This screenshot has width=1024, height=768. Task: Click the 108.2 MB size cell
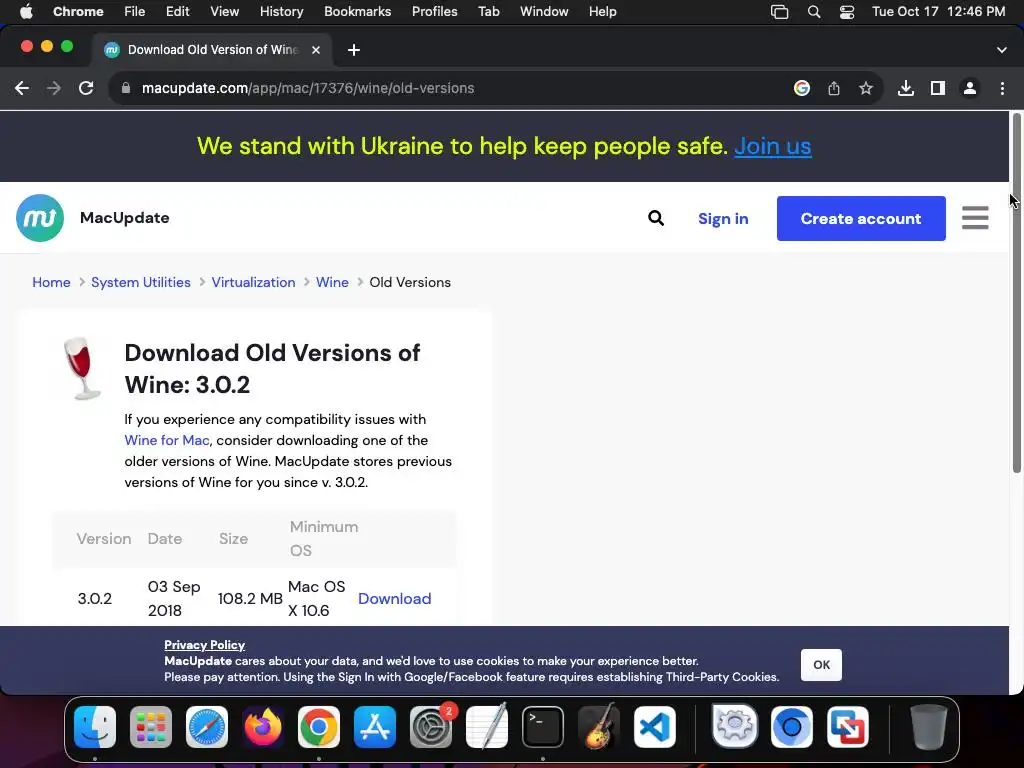(x=250, y=599)
